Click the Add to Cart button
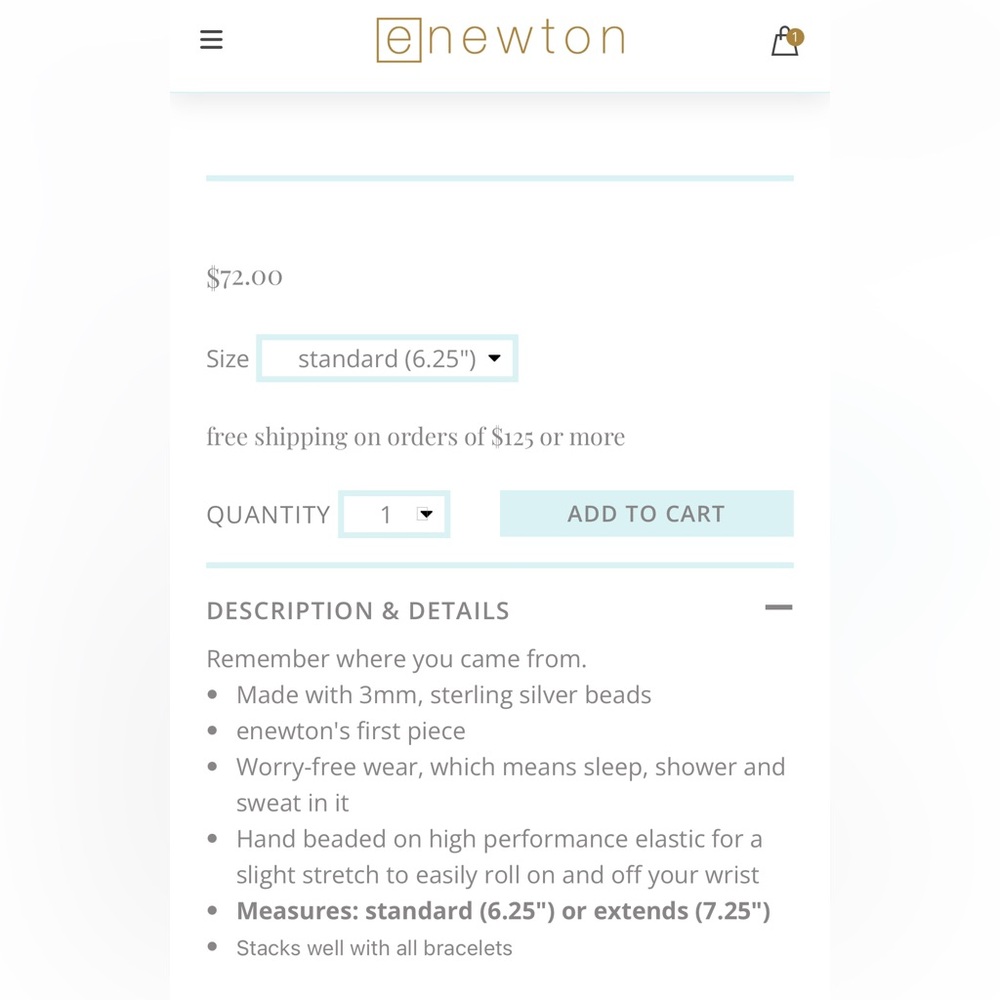This screenshot has height=1000, width=1000. [x=647, y=513]
